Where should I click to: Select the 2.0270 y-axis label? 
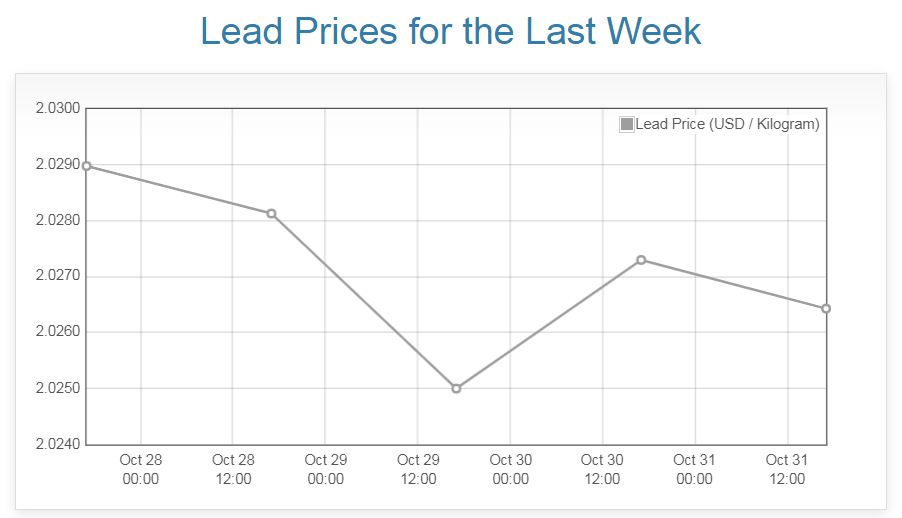(57, 276)
